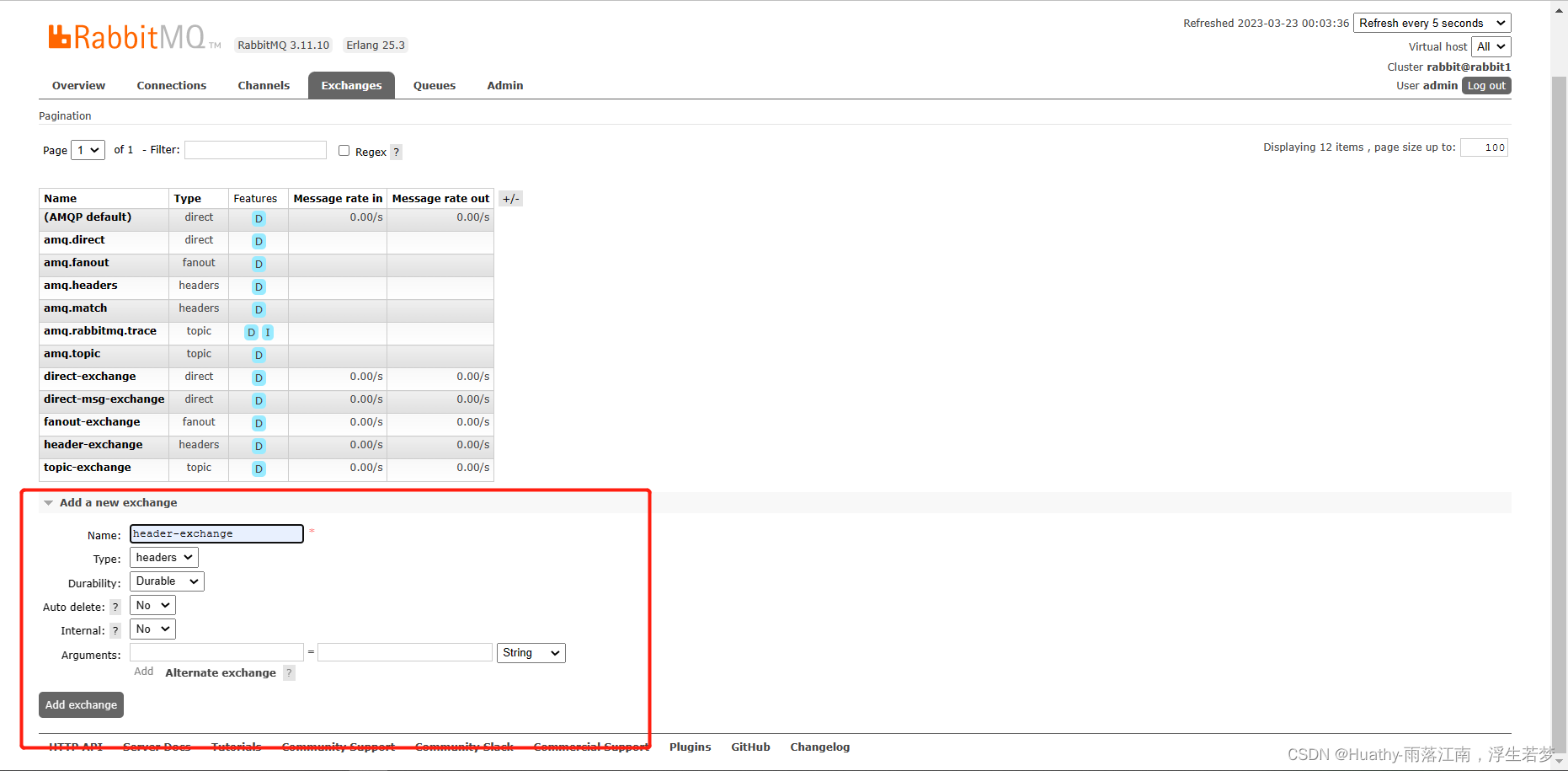Enable the Regex filter checkbox
The height and width of the screenshot is (771, 1568).
(344, 151)
